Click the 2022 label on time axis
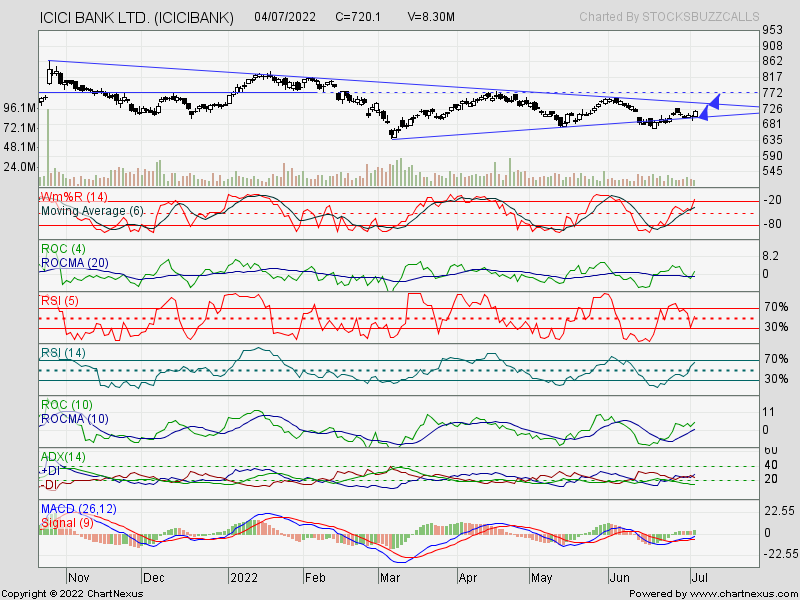Screen dimensions: 800x600 243,578
